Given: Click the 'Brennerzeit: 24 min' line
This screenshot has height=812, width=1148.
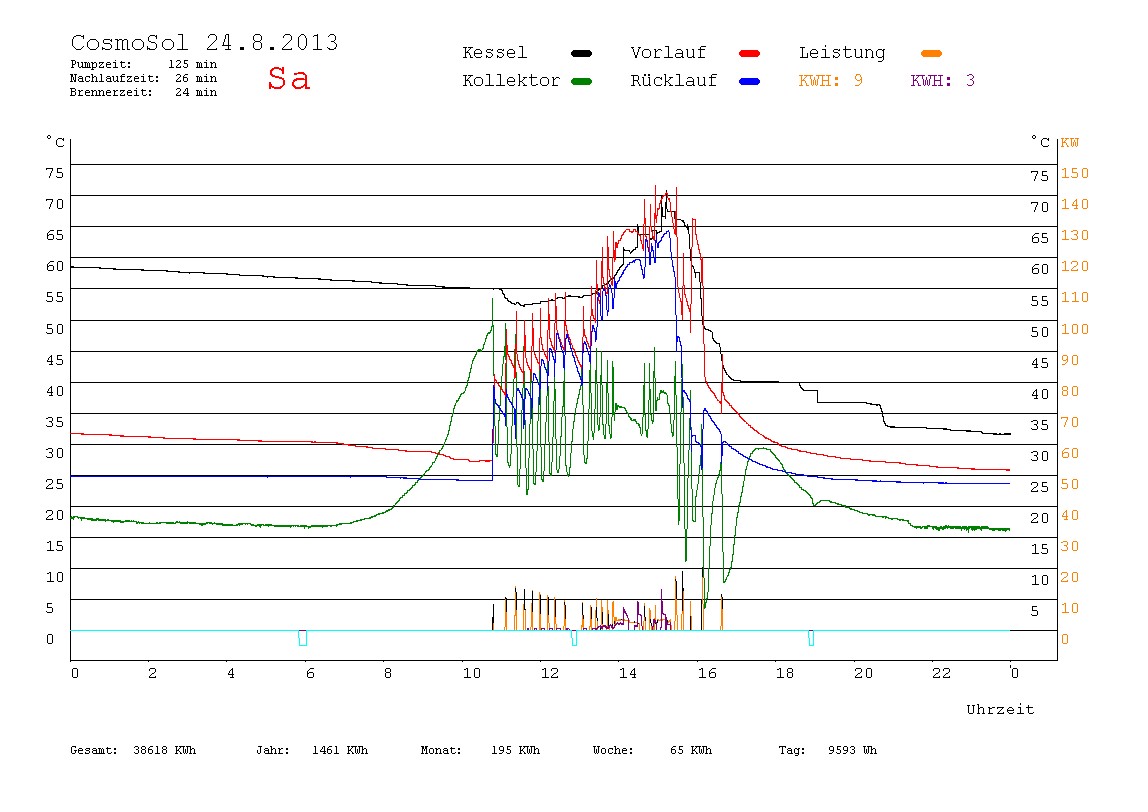Looking at the screenshot, I should point(144,92).
